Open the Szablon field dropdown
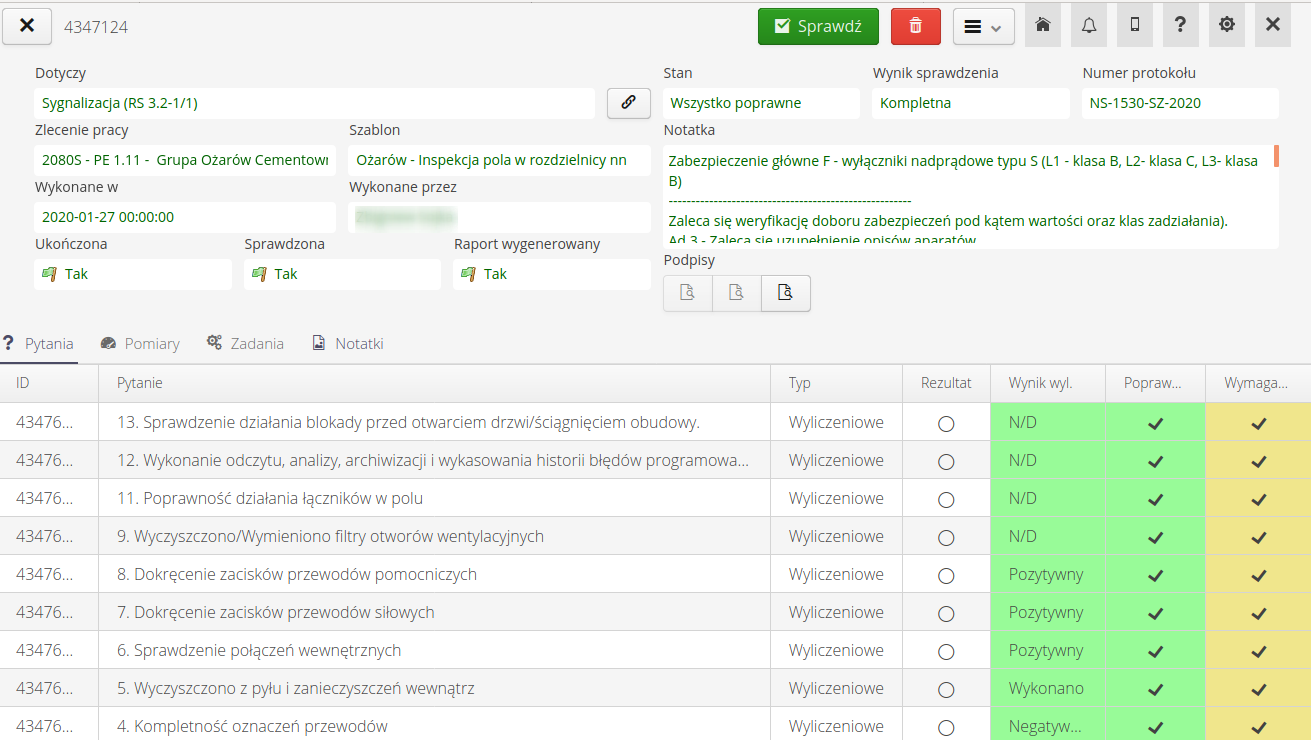The width and height of the screenshot is (1311, 740). click(499, 160)
